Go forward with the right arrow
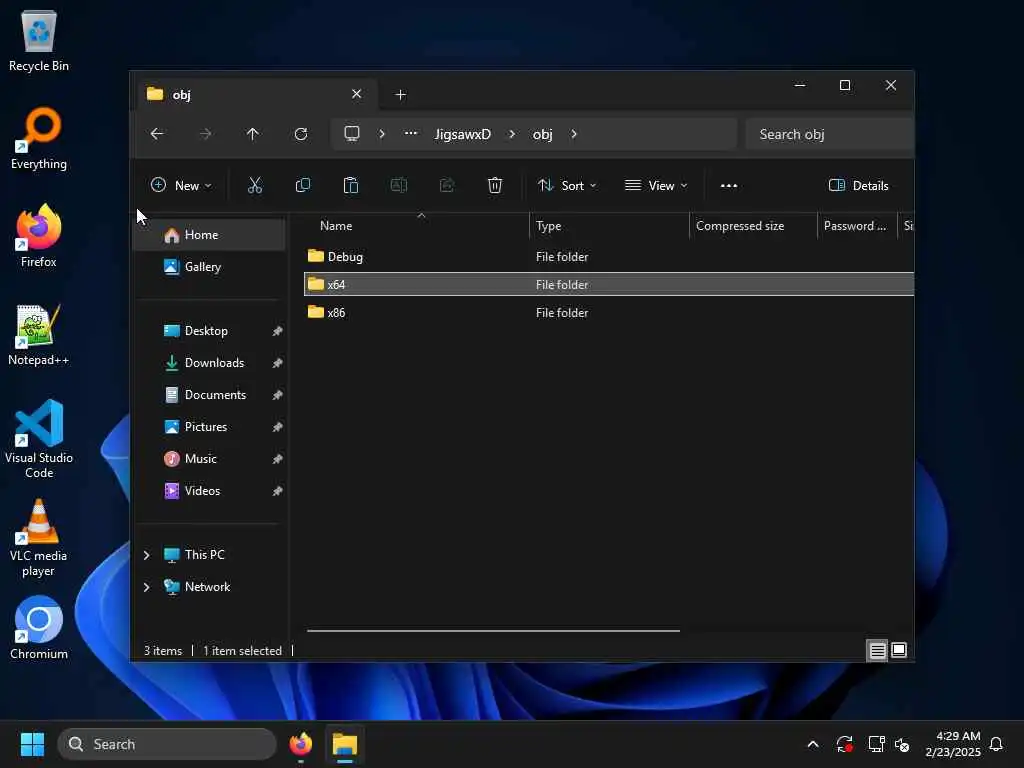1024x768 pixels. point(205,134)
